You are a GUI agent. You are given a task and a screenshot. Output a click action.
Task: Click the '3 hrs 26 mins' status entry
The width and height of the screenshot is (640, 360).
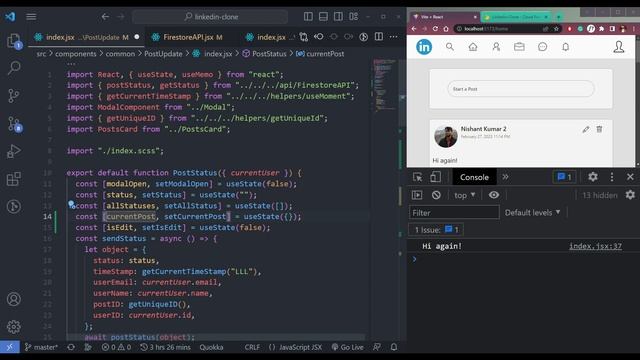click(x=165, y=347)
